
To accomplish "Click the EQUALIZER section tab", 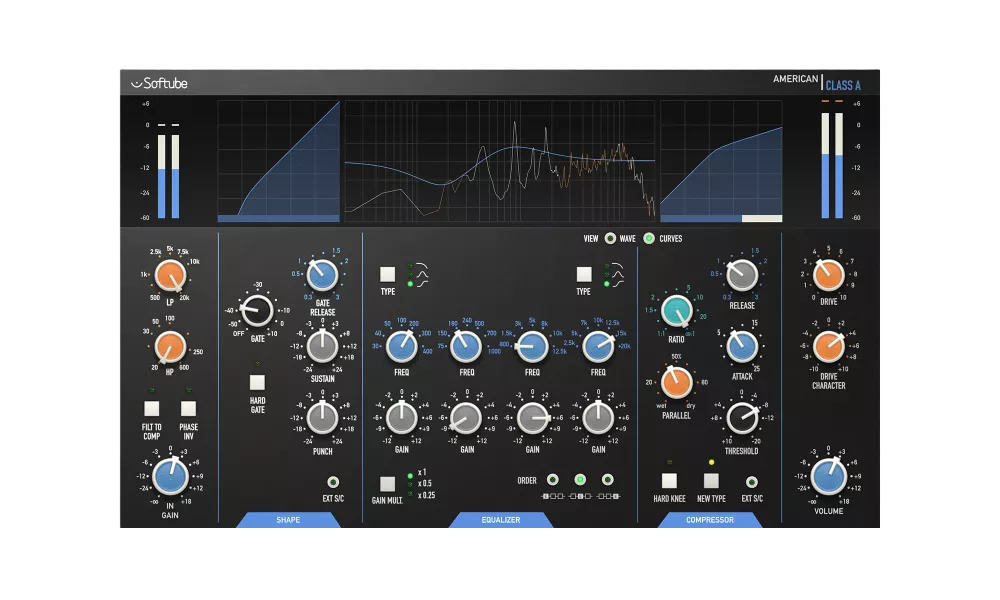I will click(501, 520).
